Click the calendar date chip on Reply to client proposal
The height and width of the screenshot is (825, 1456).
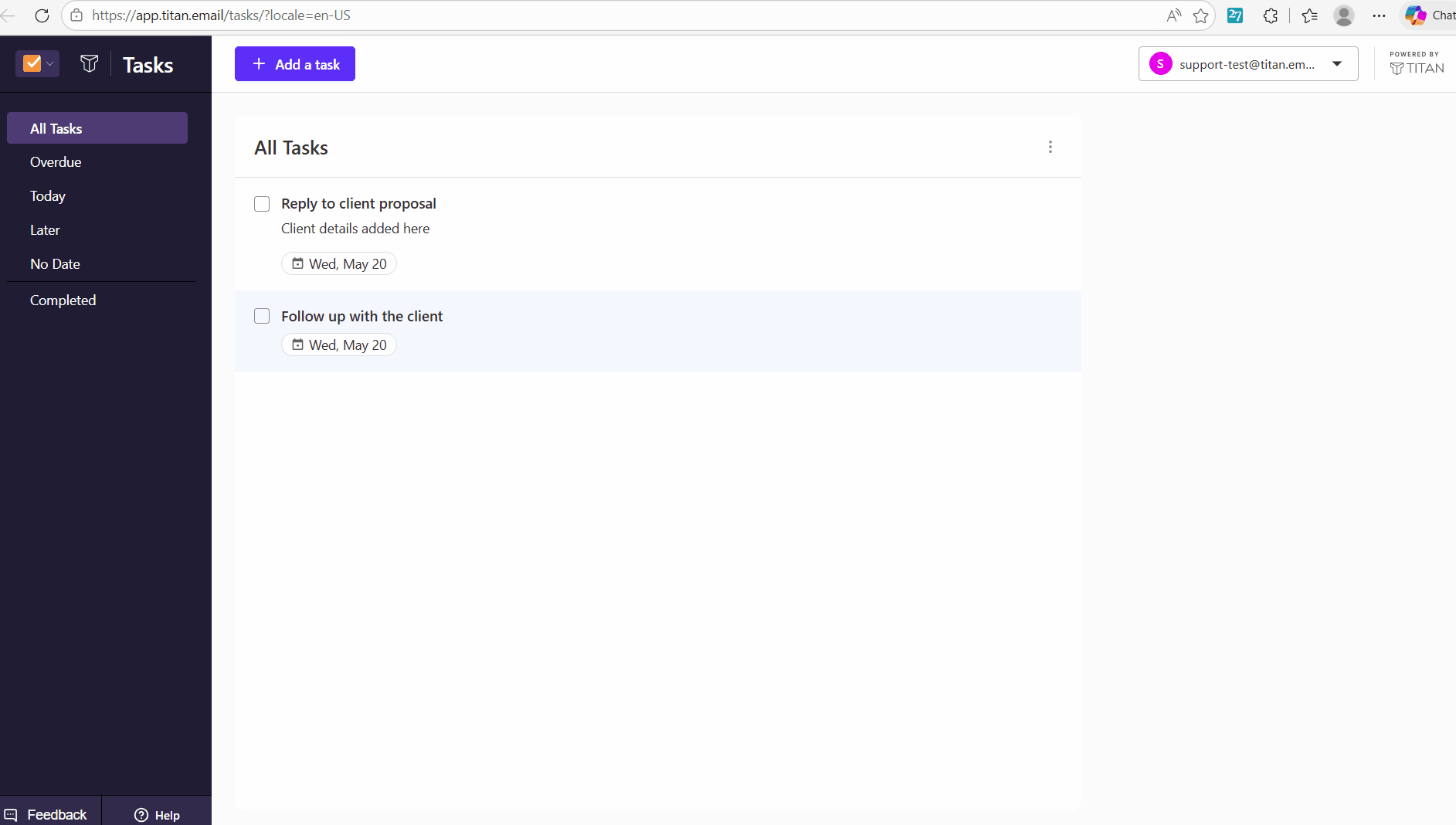(339, 263)
